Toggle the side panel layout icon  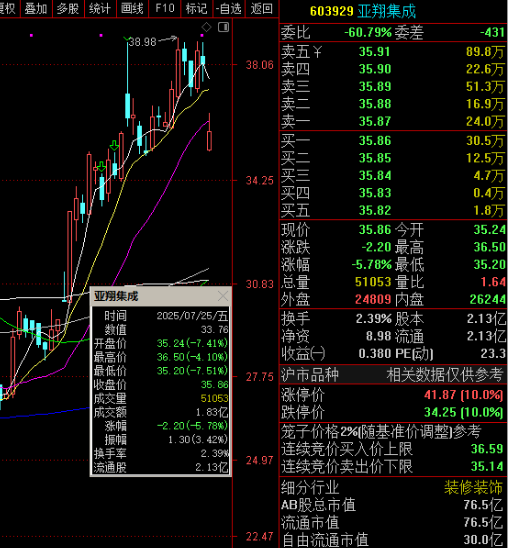click(223, 27)
